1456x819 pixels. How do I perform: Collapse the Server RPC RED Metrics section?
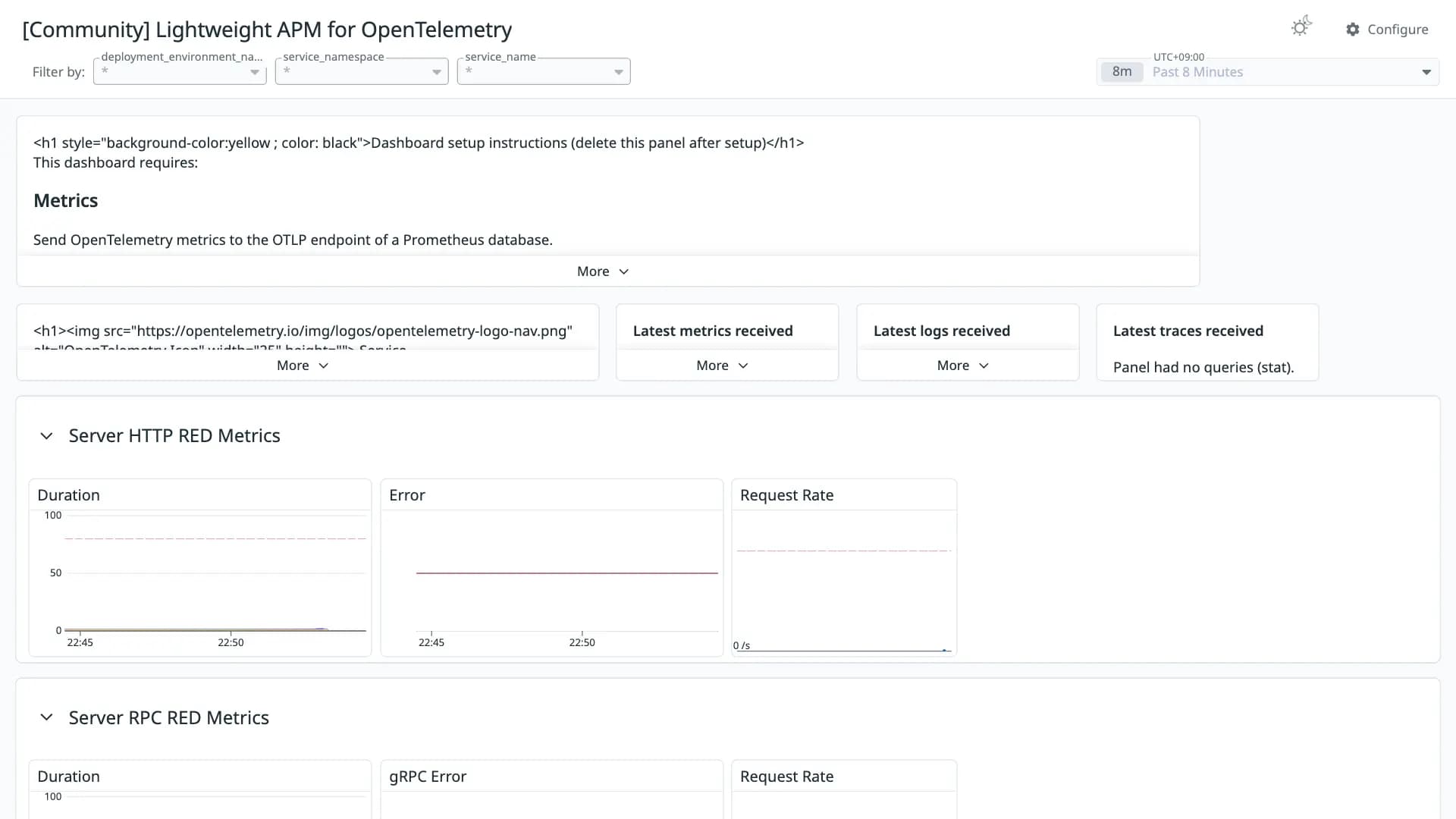coord(46,717)
